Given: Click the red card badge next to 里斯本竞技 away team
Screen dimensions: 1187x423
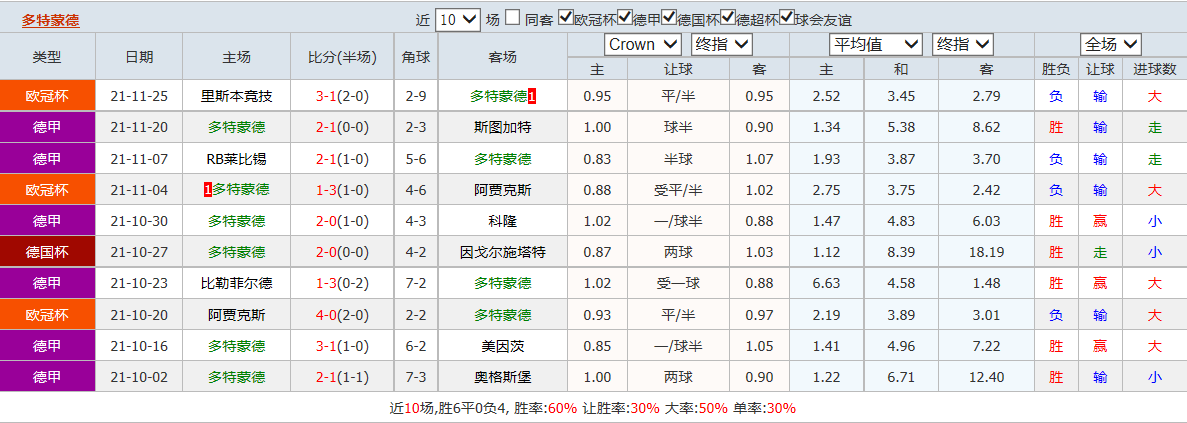Looking at the screenshot, I should click(x=532, y=96).
